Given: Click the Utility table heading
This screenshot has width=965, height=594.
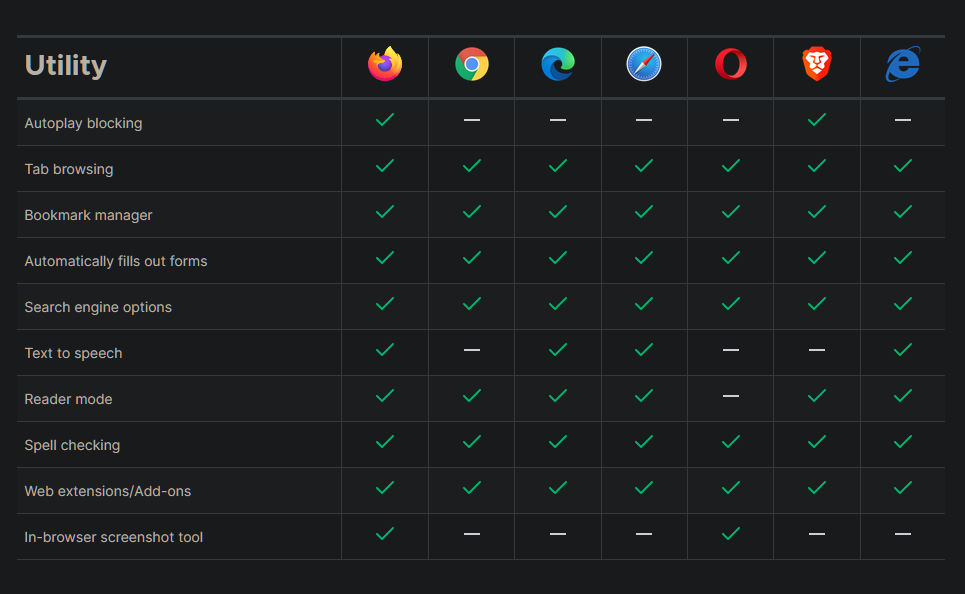Looking at the screenshot, I should (x=66, y=65).
